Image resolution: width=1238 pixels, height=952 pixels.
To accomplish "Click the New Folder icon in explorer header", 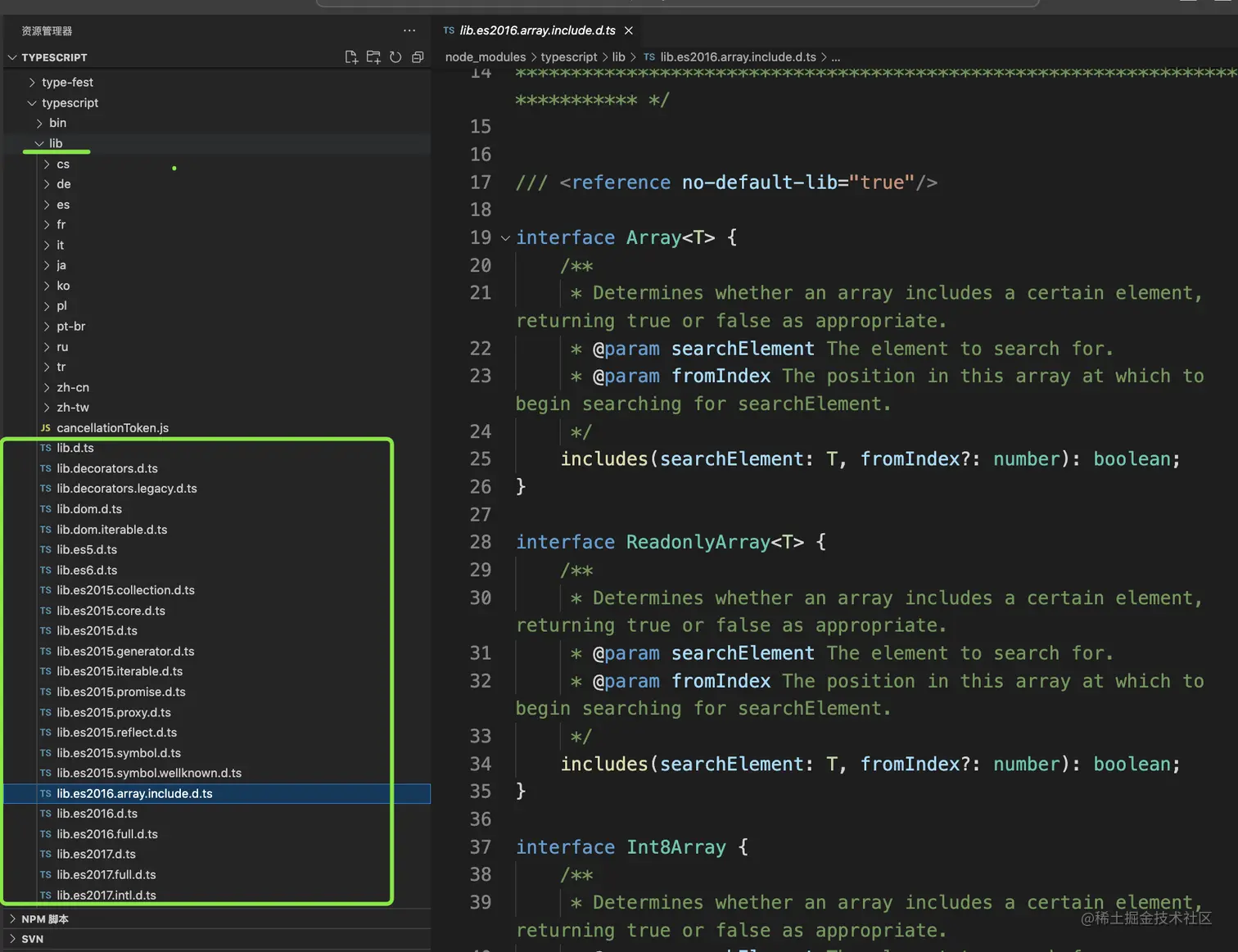I will point(373,57).
